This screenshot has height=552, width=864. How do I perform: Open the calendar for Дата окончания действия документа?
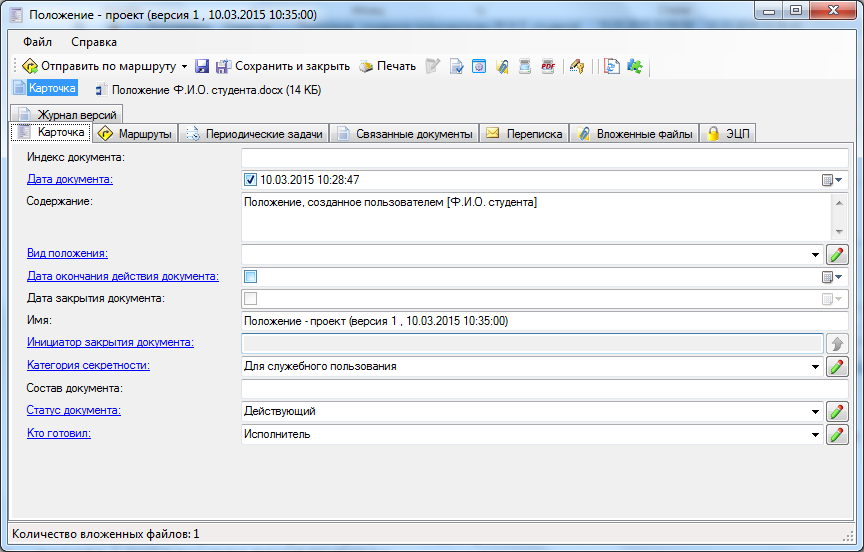point(832,277)
